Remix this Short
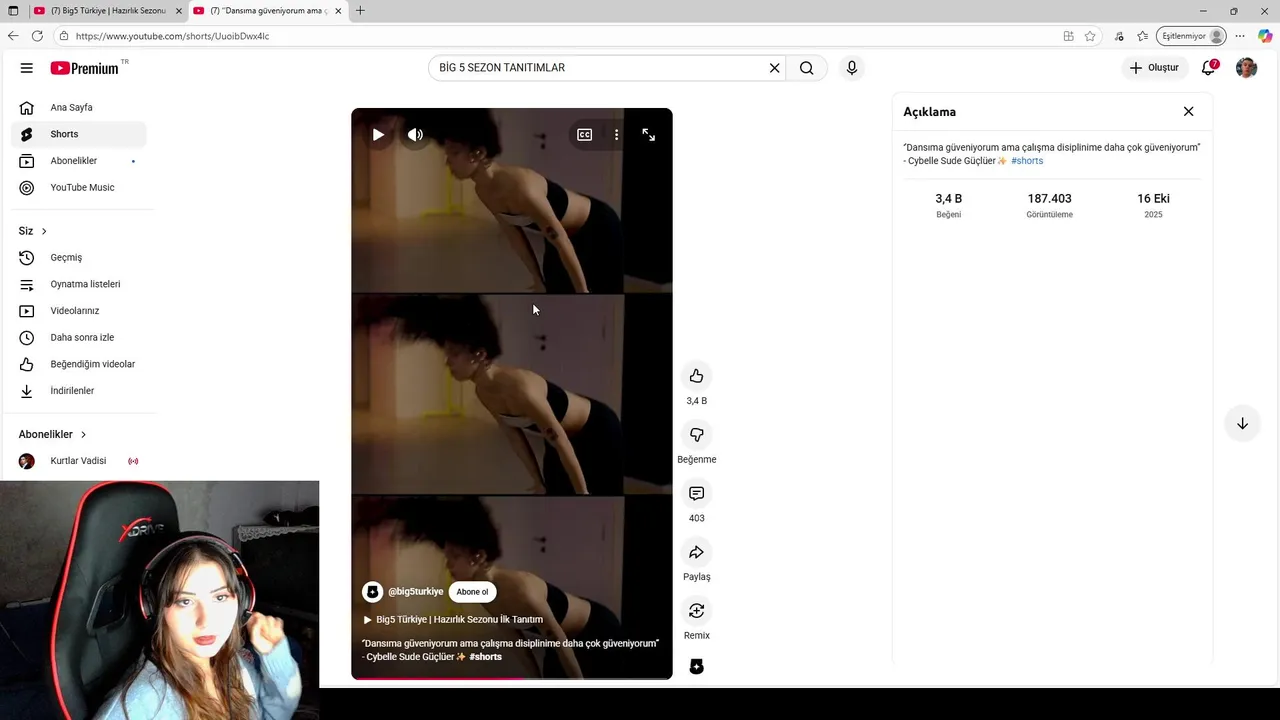The height and width of the screenshot is (720, 1280). (x=697, y=611)
